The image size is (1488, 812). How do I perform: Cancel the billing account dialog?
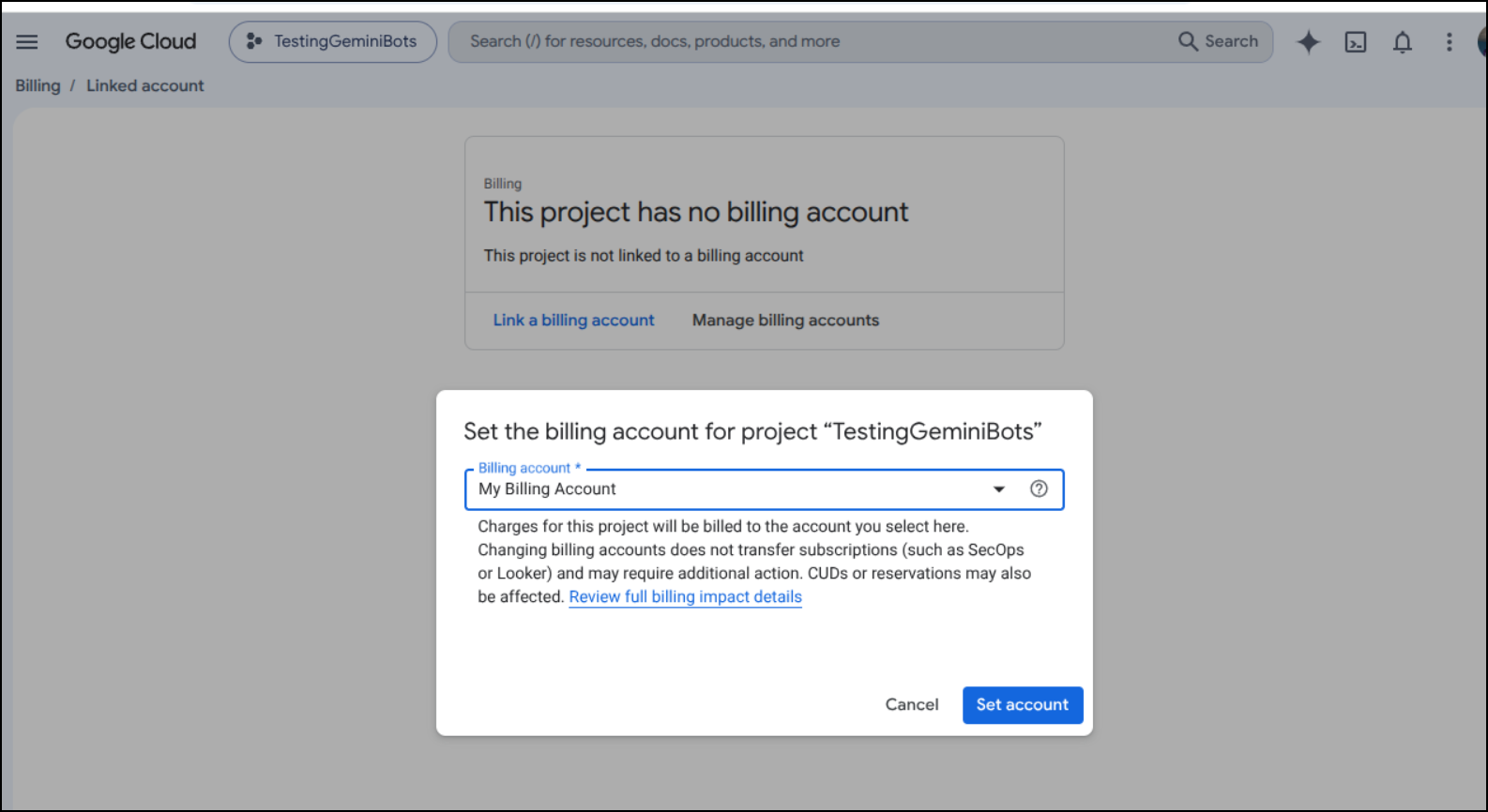912,705
